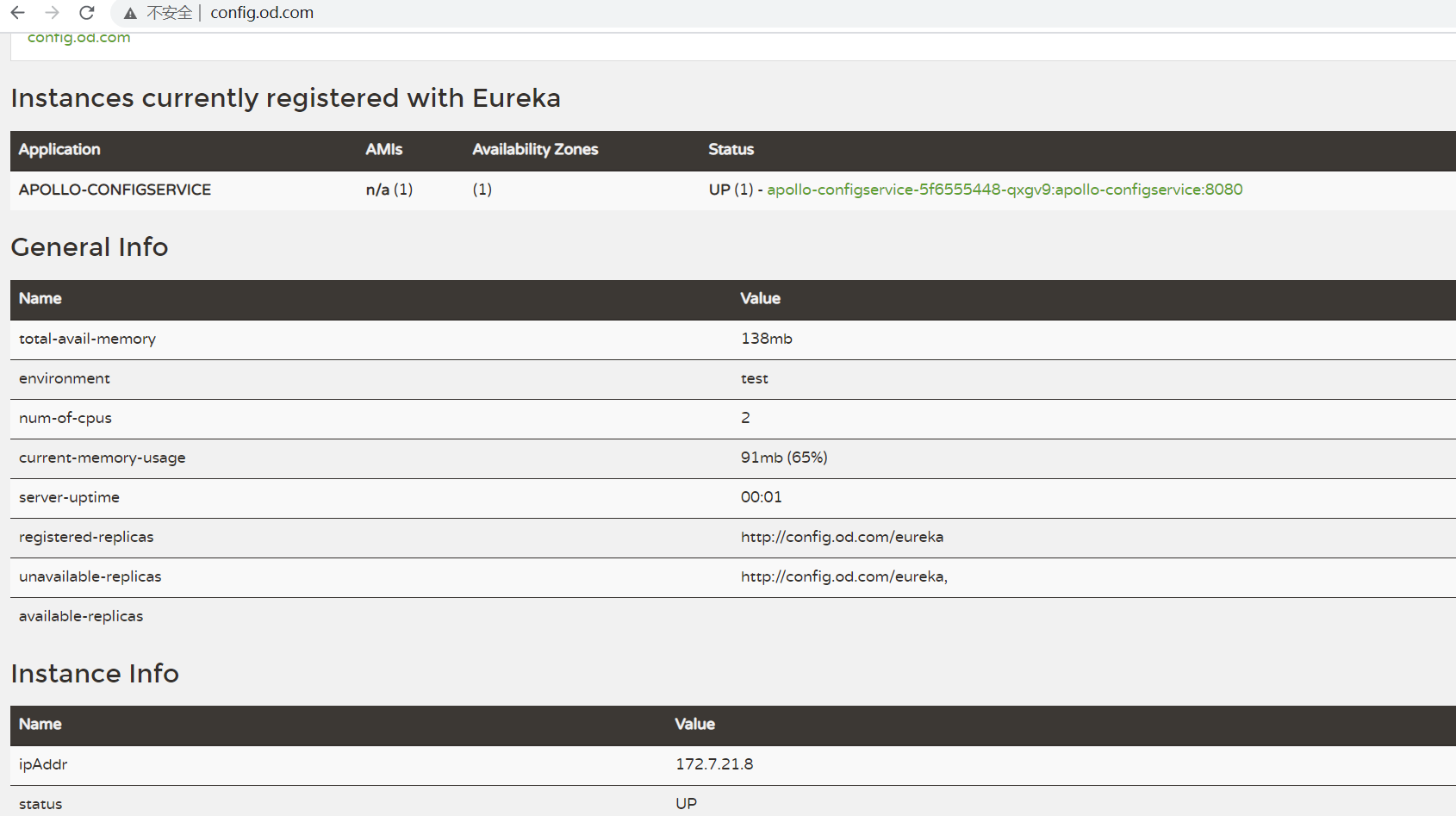
Task: Click the browser forward arrow
Action: click(x=52, y=13)
